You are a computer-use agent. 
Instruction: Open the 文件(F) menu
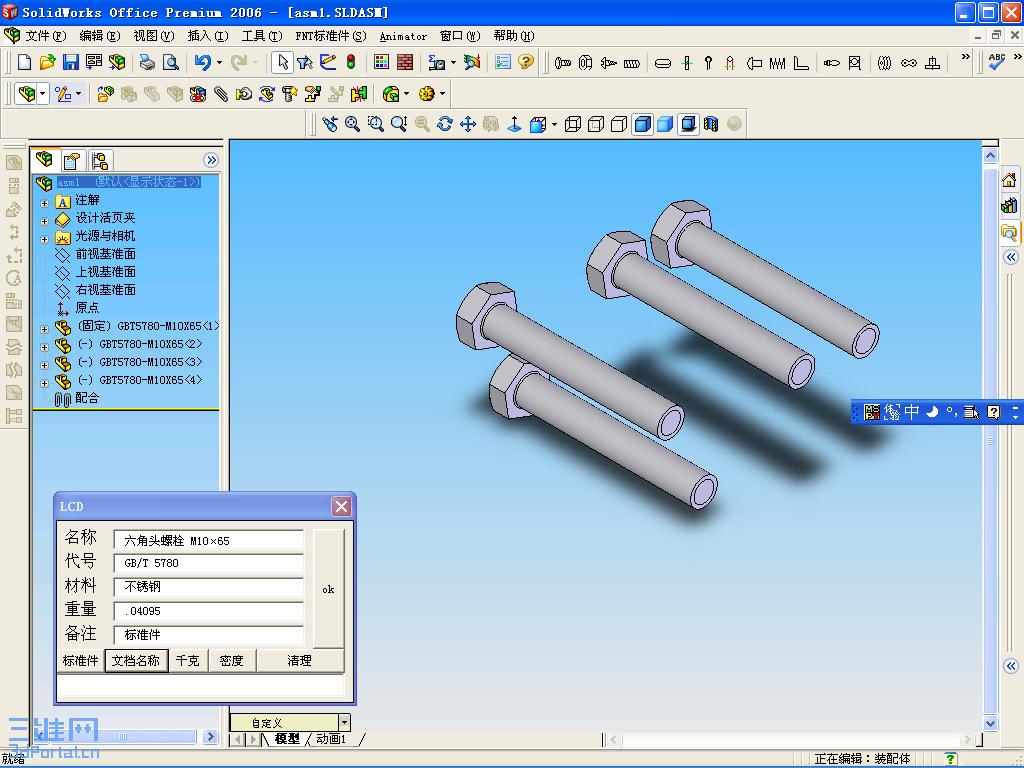(46, 36)
